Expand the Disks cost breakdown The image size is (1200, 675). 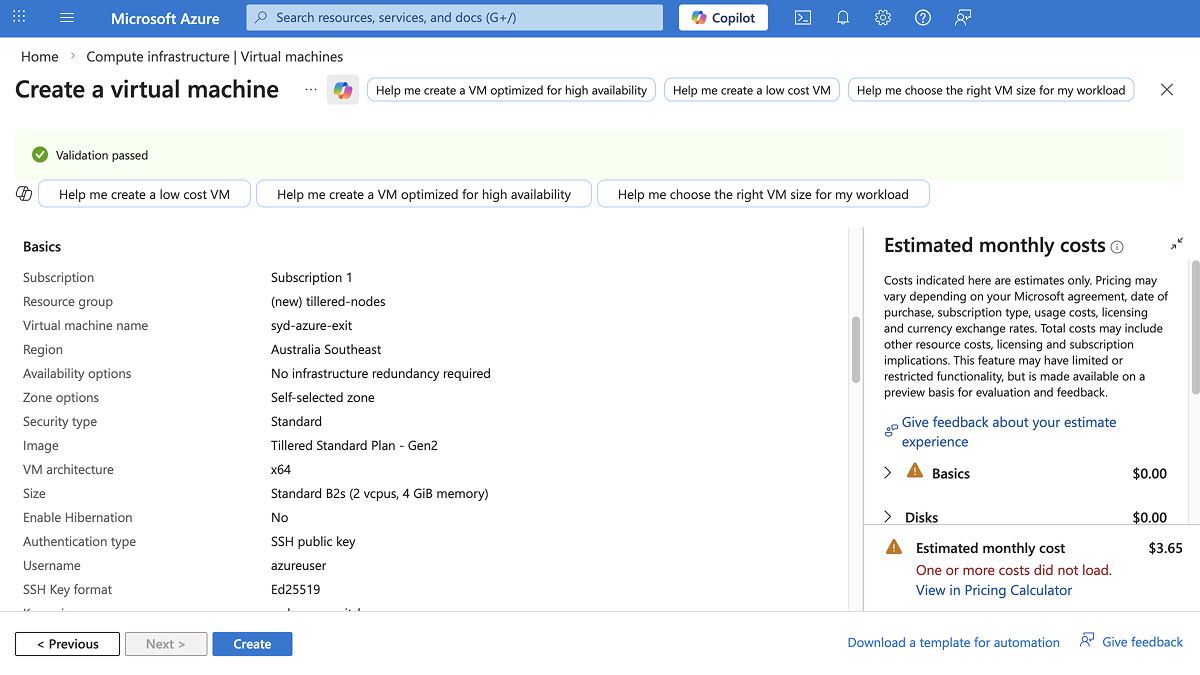[887, 517]
